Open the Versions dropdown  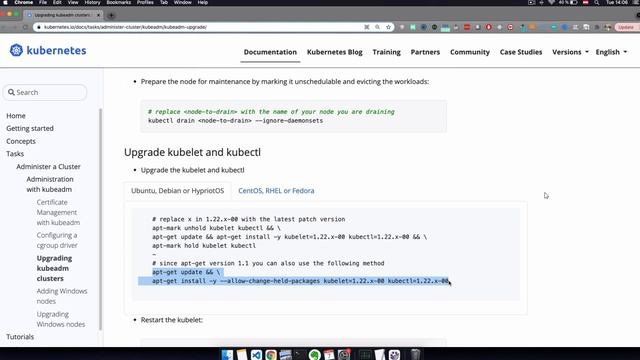tap(570, 52)
